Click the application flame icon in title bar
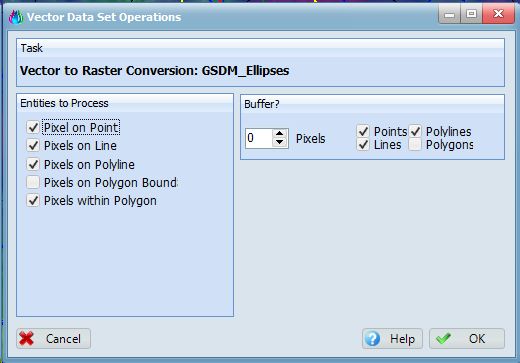This screenshot has width=520, height=363. click(x=16, y=17)
